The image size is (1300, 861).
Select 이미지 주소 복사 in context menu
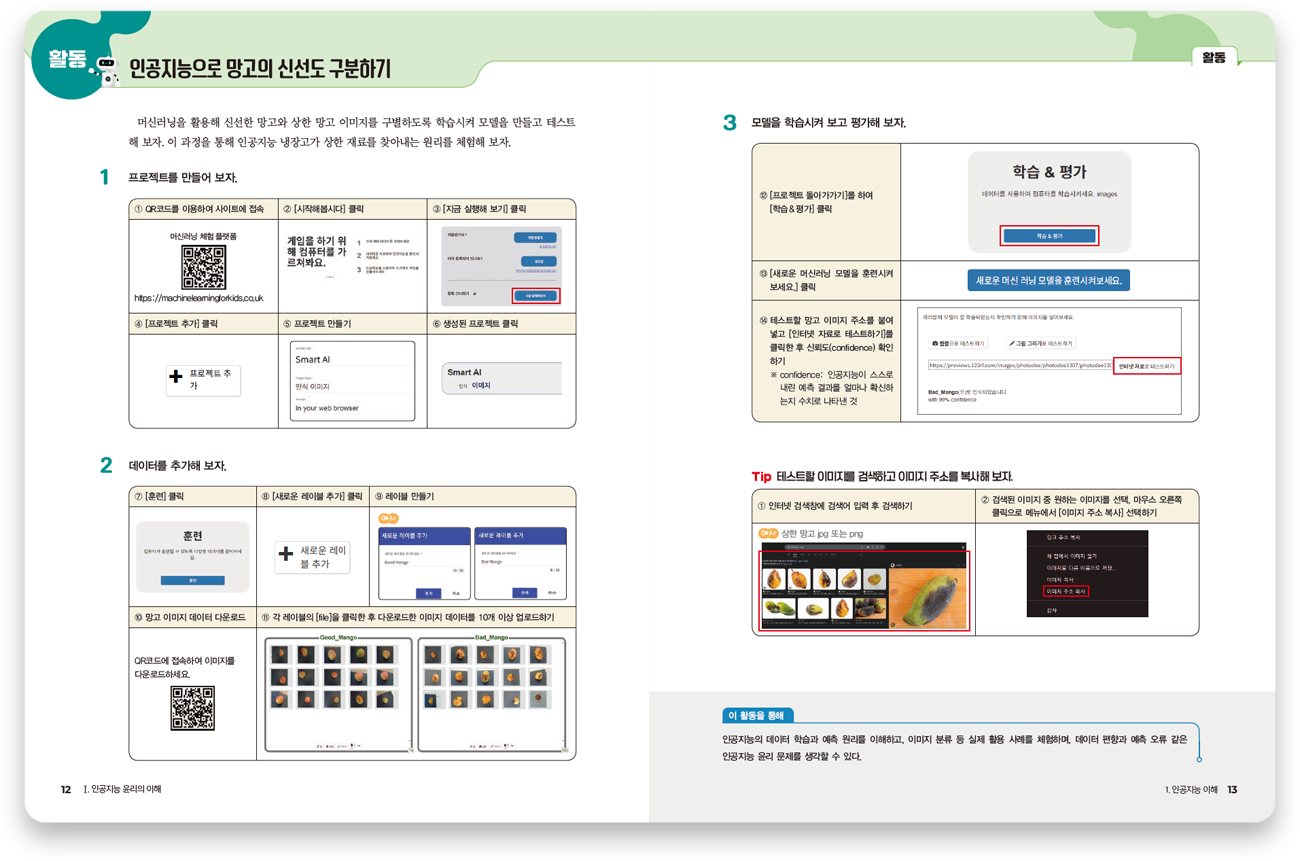1066,591
